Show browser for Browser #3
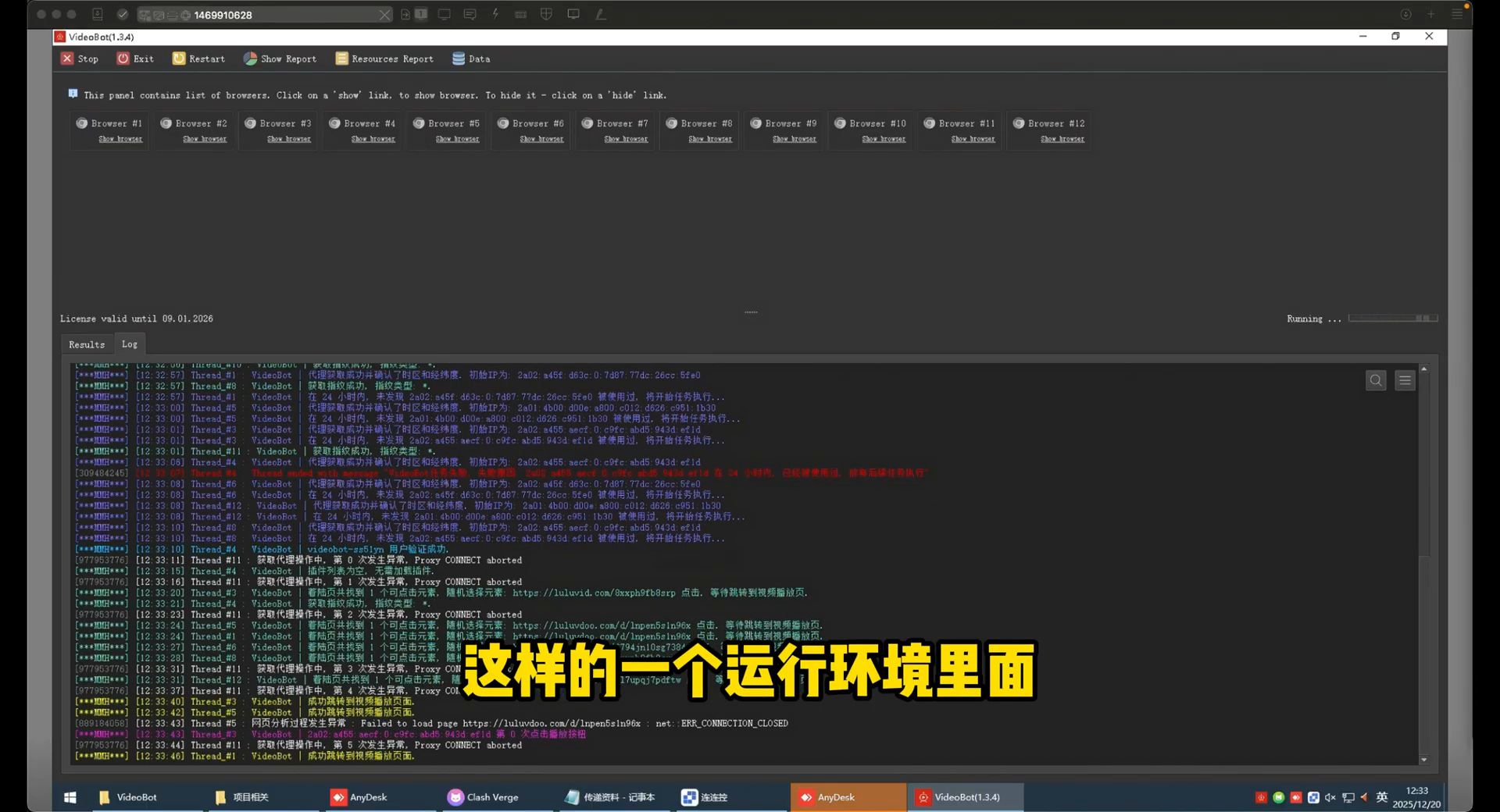 tap(289, 139)
